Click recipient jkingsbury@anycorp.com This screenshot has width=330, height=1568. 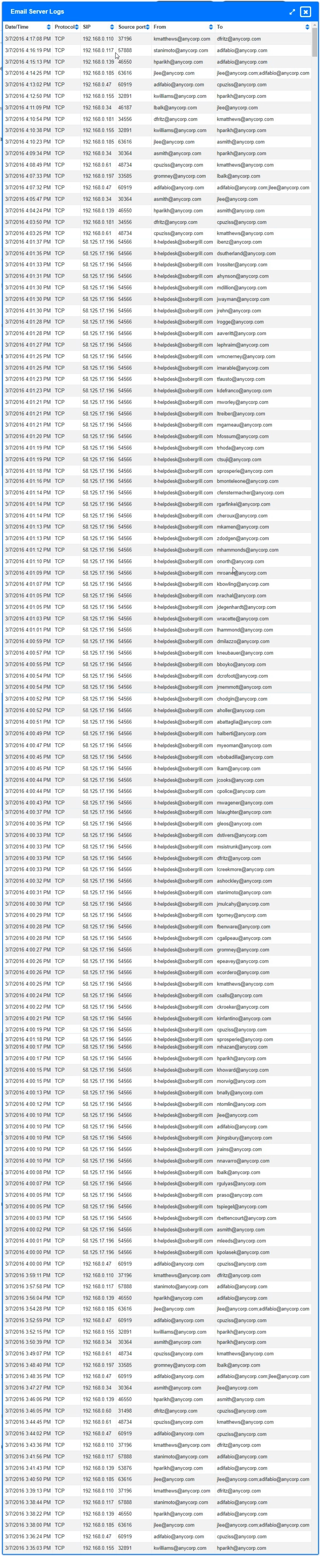[244, 1138]
